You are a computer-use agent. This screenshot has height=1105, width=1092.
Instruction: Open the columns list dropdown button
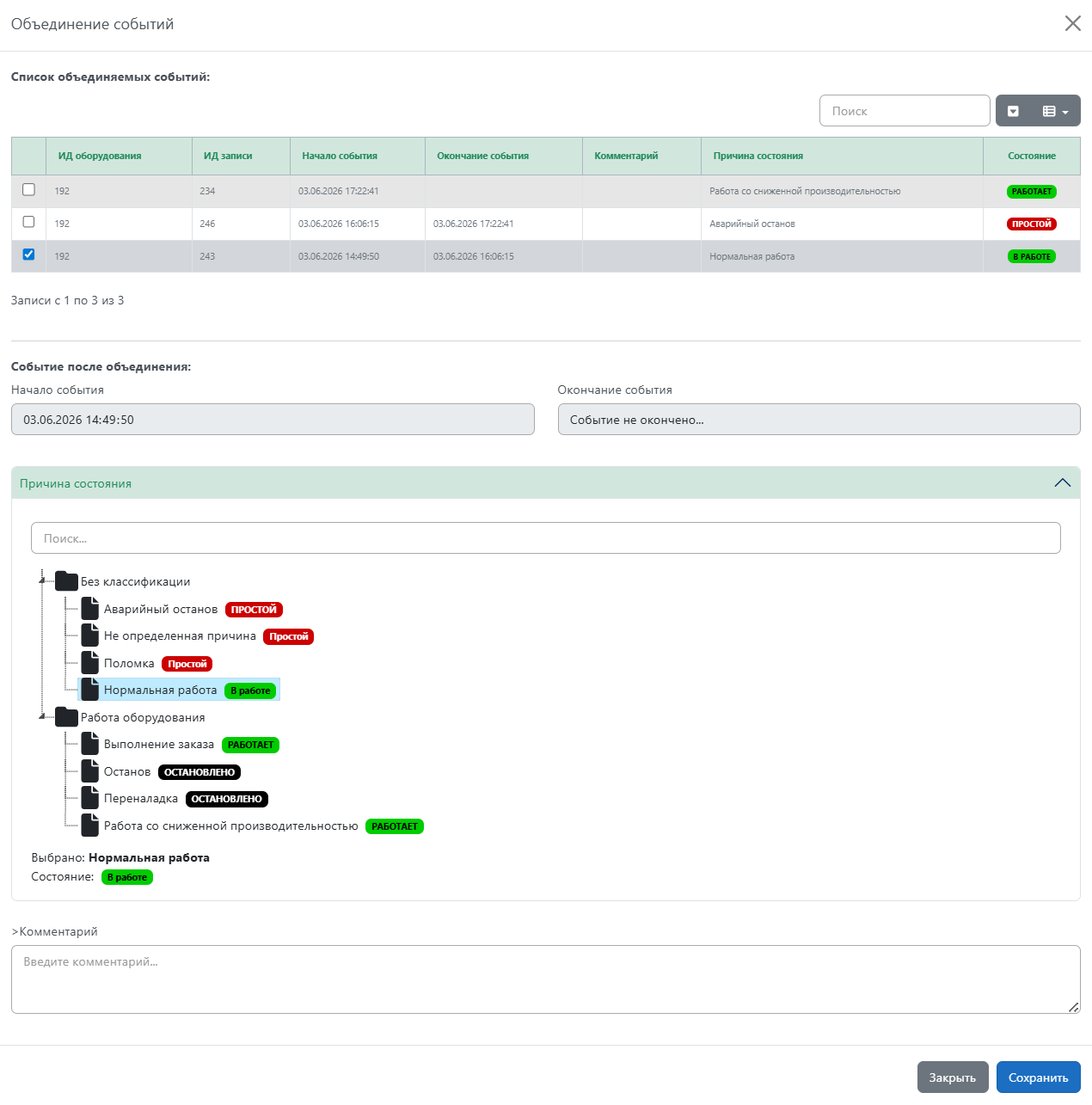point(1055,111)
